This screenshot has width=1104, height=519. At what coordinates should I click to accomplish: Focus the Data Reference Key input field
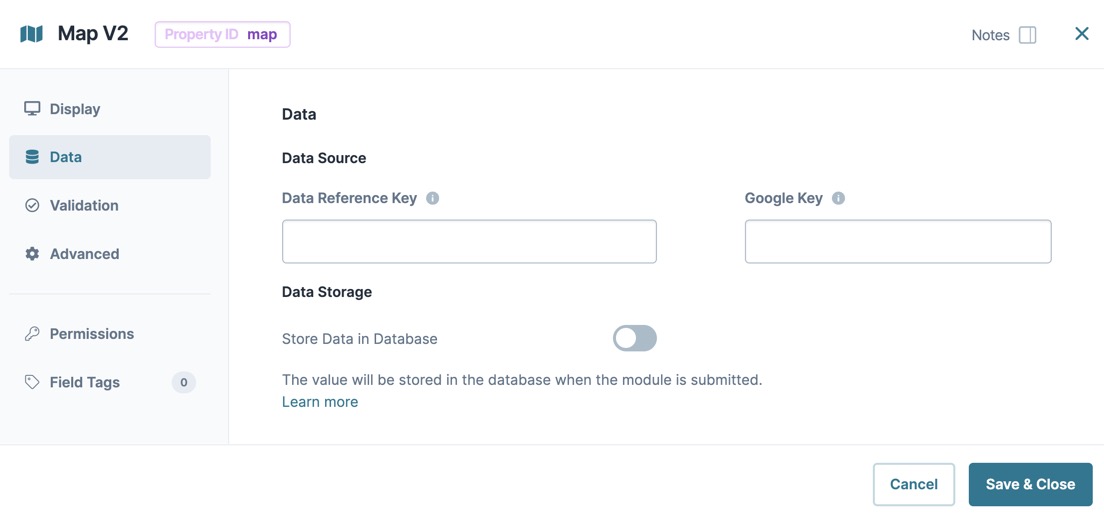click(470, 242)
